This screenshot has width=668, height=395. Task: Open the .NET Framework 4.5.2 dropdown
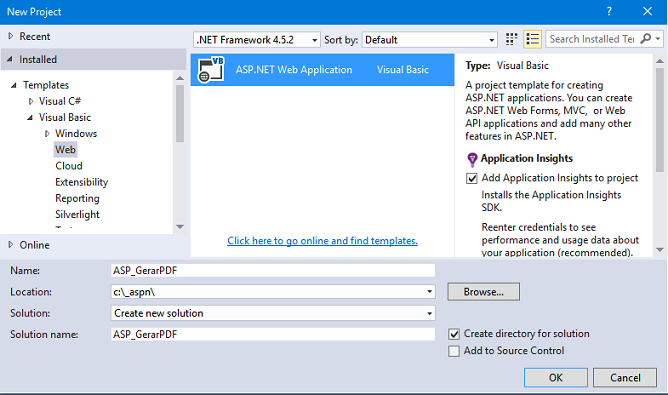(314, 40)
